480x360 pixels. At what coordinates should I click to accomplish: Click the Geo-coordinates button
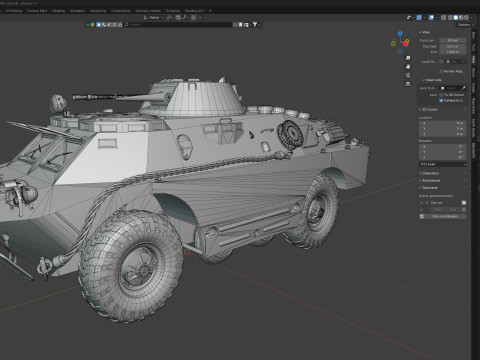point(443,216)
